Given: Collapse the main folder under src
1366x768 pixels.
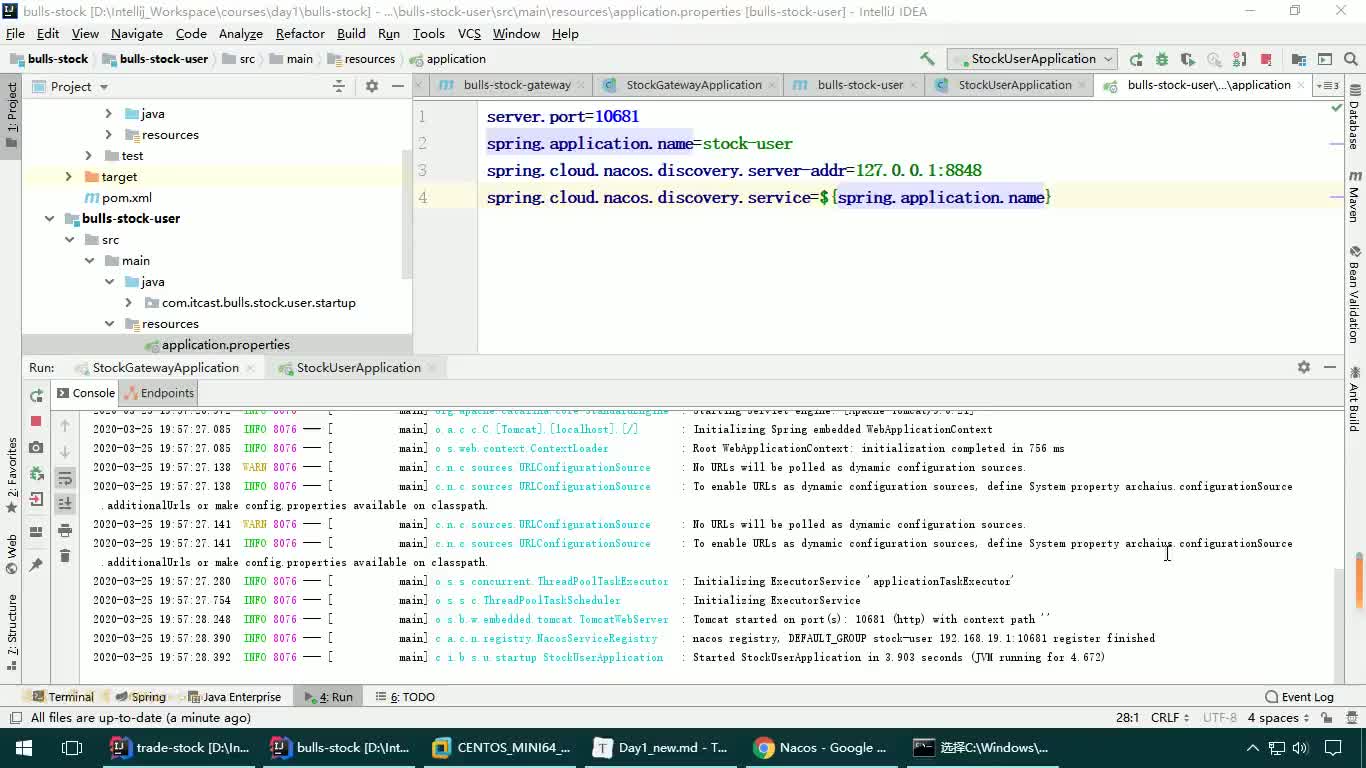Looking at the screenshot, I should pyautogui.click(x=89, y=260).
